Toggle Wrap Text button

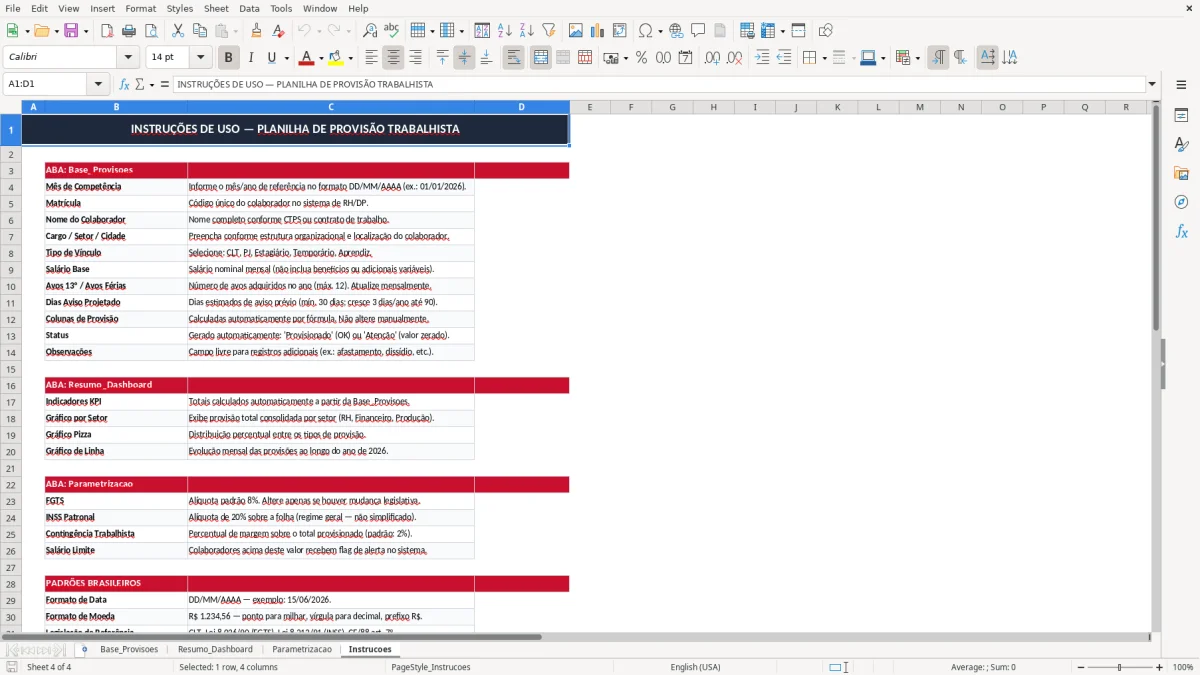click(514, 58)
